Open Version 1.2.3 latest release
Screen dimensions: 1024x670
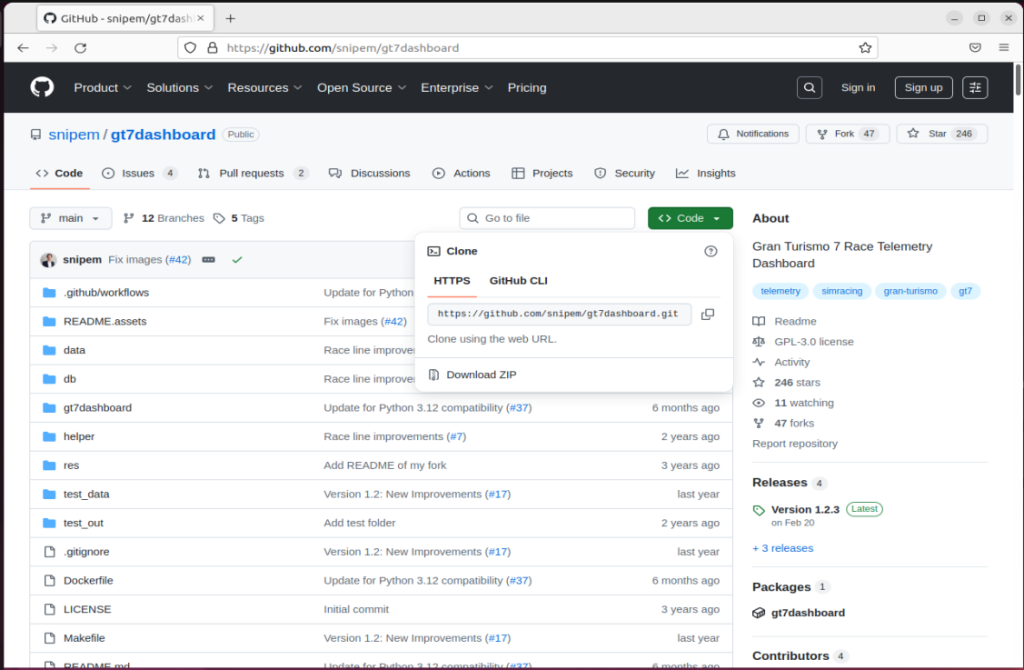click(805, 509)
